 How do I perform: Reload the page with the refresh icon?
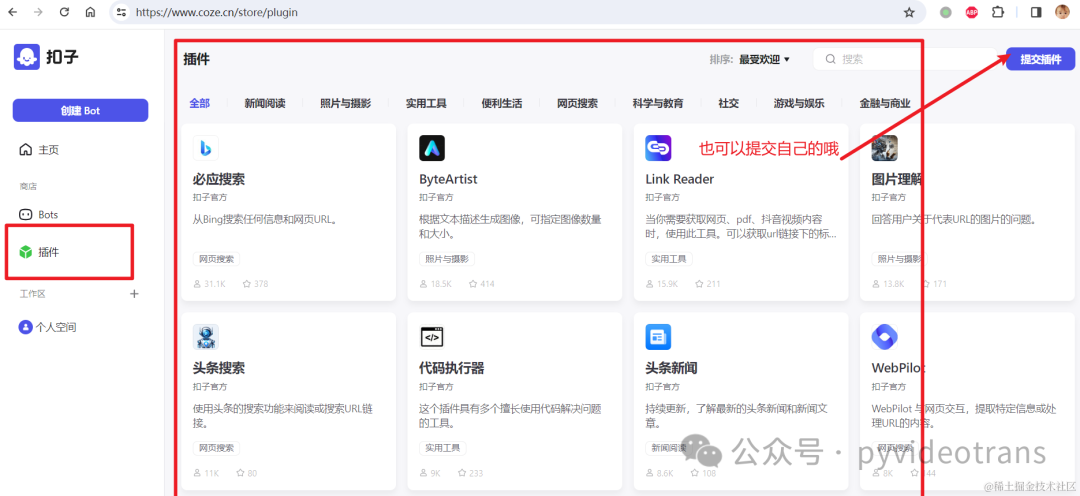point(65,12)
